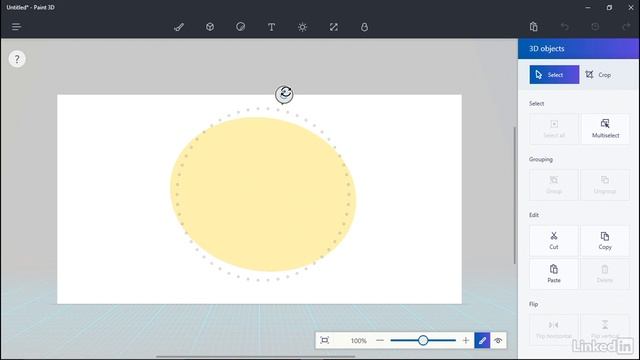Click the fit-to-screen zoom icon
The image size is (640, 360).
click(324, 340)
